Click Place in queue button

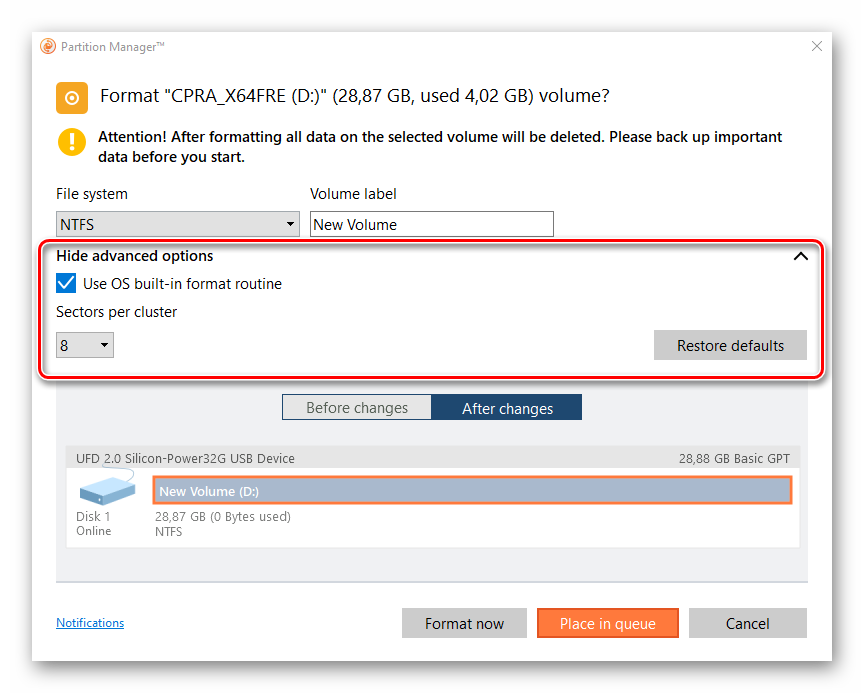pyautogui.click(x=607, y=623)
